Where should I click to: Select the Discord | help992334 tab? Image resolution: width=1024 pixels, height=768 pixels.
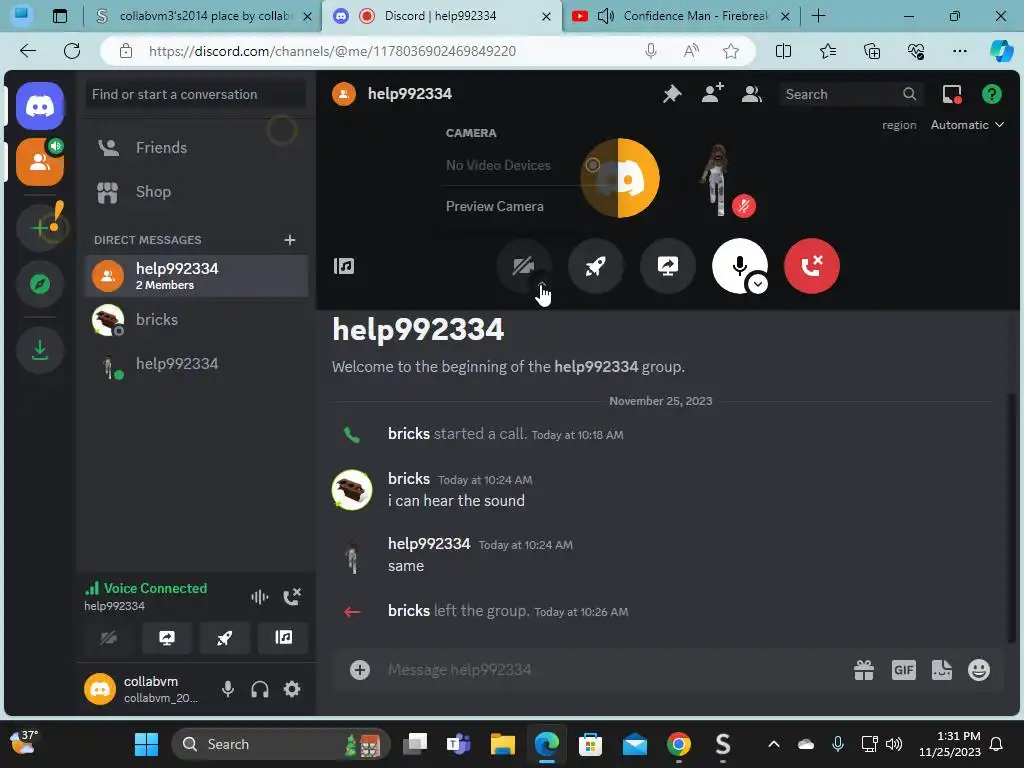(441, 16)
